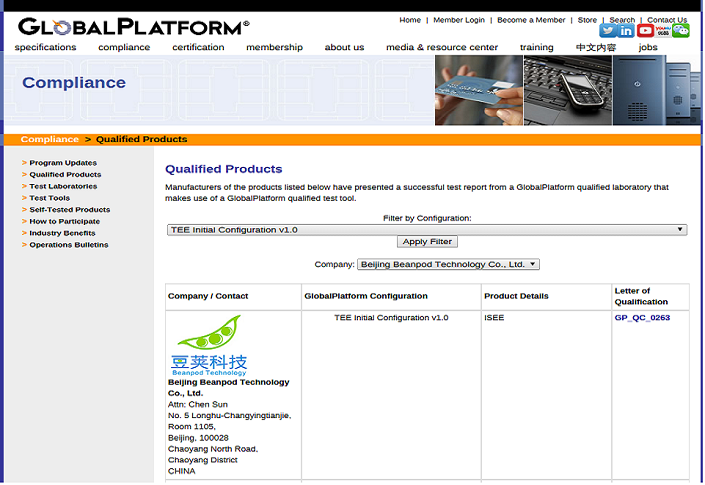This screenshot has height=485, width=705.
Task: Click the GlobalPlatform Configuration column header
Action: [x=391, y=297]
